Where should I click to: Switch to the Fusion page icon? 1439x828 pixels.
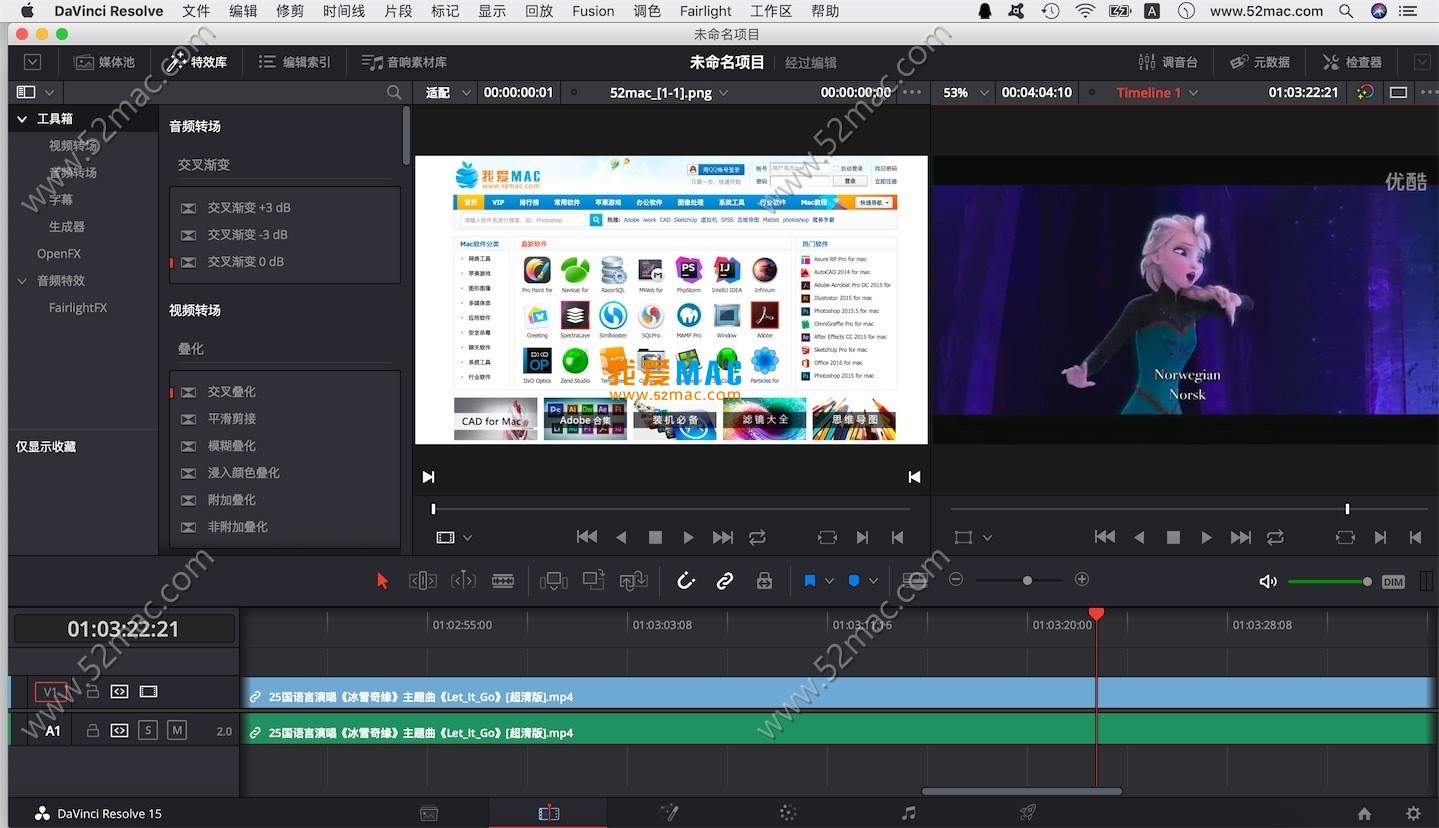pyautogui.click(x=669, y=813)
